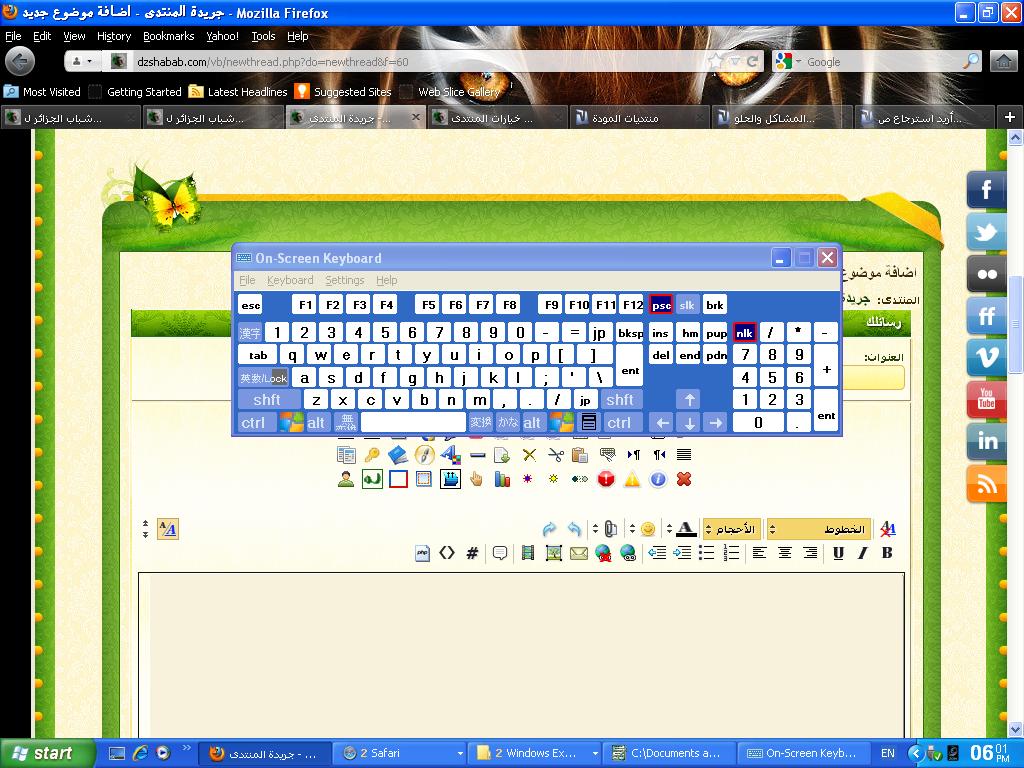Screen dimensions: 1024x768
Task: Wrap selection with PHP code tag icon
Action: [422, 553]
